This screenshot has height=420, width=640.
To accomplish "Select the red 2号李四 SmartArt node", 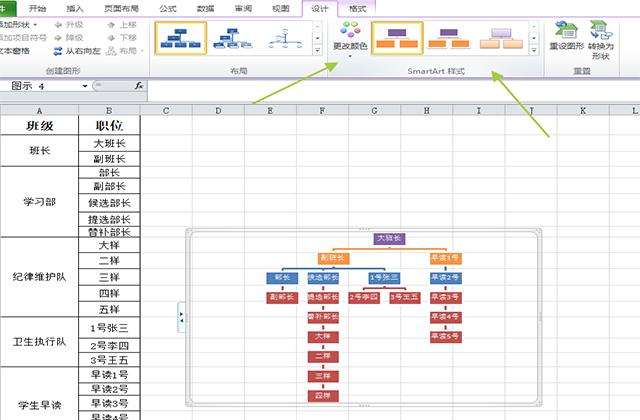I will [364, 298].
